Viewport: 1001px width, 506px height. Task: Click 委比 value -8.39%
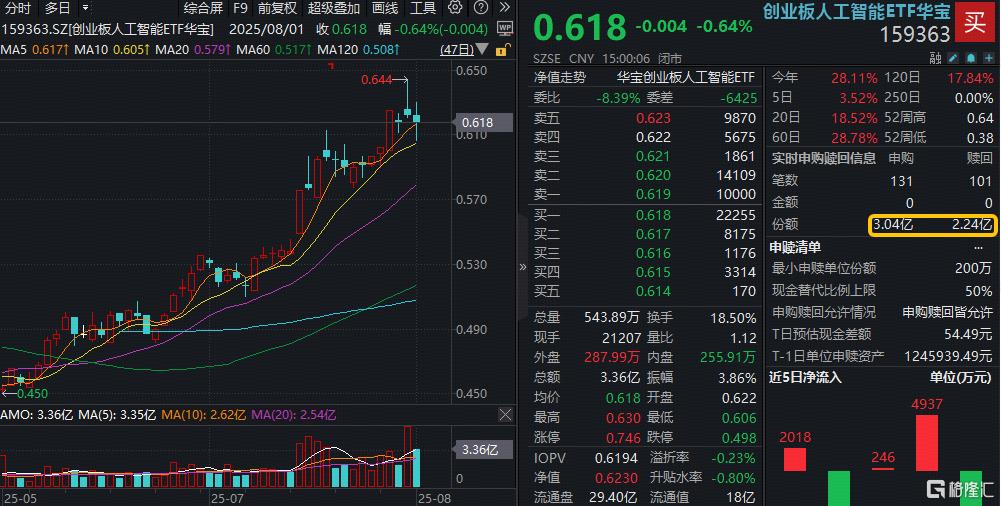click(x=618, y=98)
